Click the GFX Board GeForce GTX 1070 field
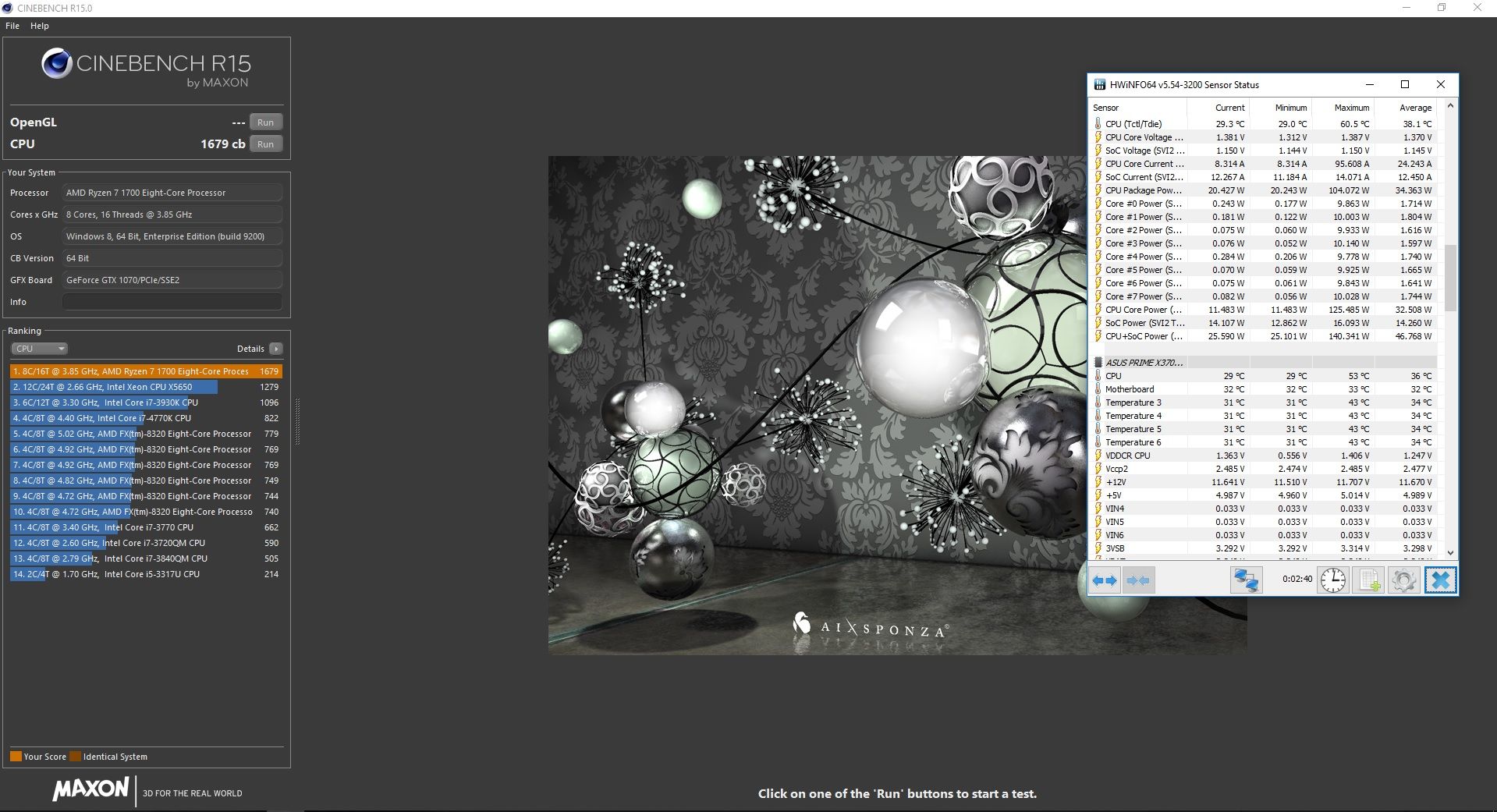The width and height of the screenshot is (1497, 812). pyautogui.click(x=172, y=280)
